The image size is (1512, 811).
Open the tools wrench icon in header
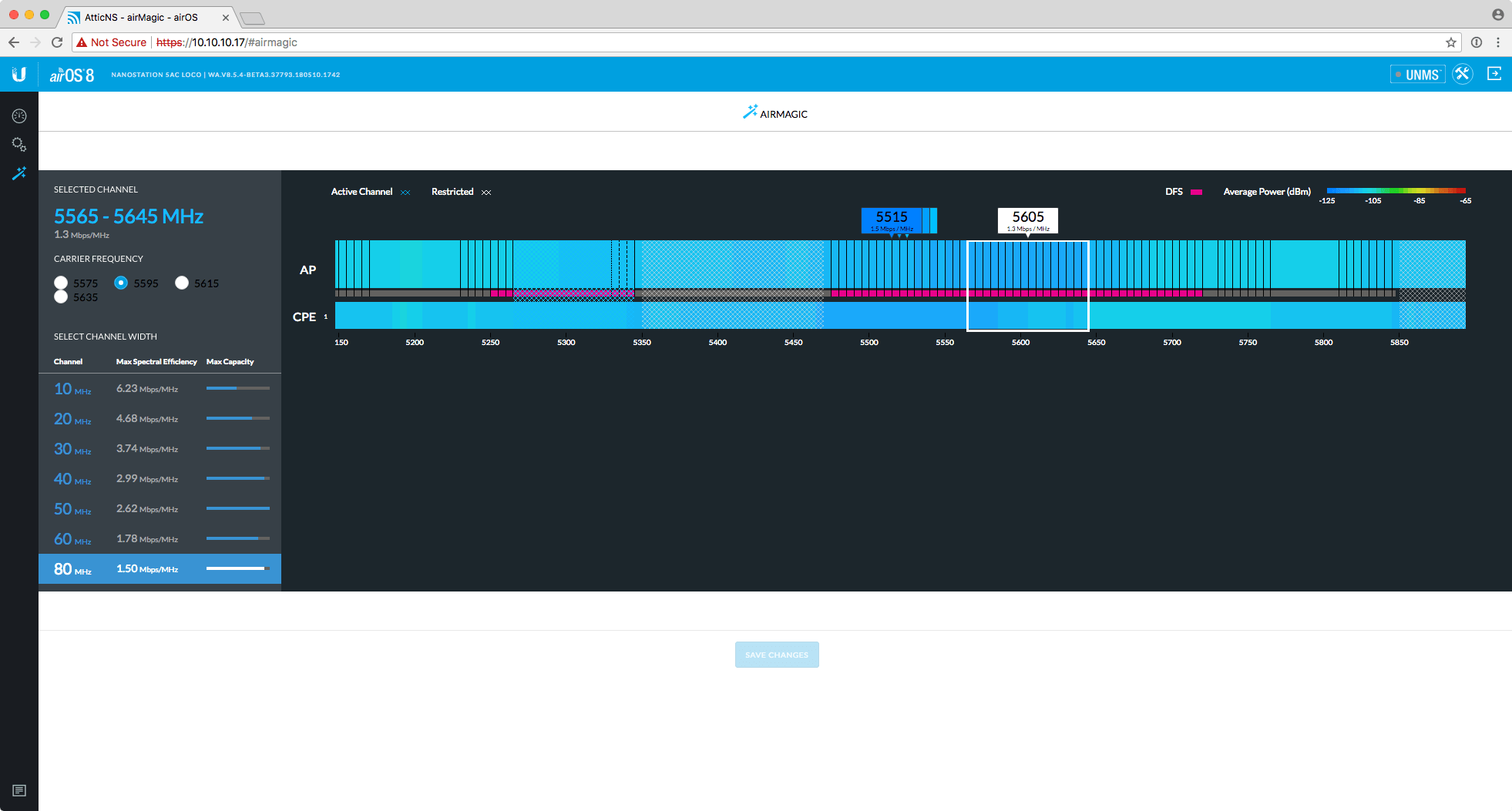[1462, 74]
